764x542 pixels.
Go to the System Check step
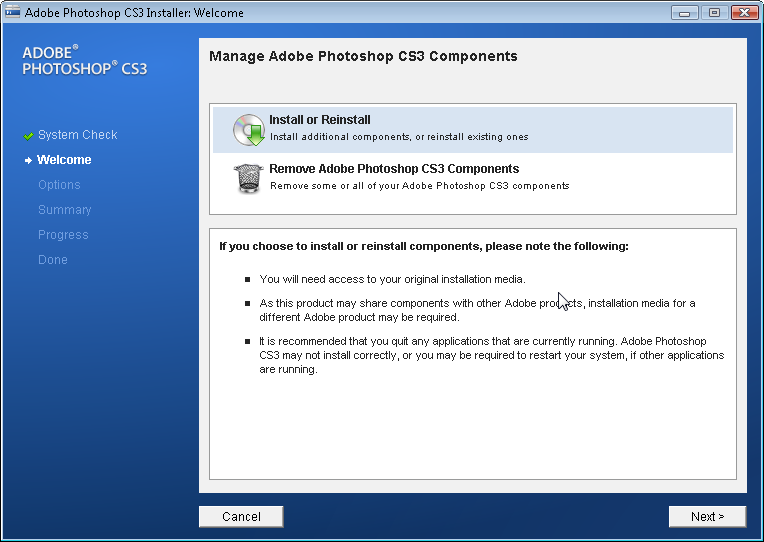coord(77,135)
